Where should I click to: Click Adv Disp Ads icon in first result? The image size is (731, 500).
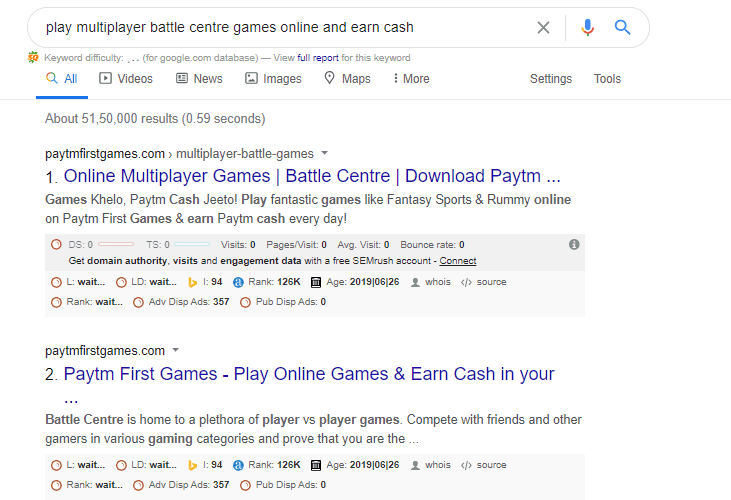coord(138,302)
